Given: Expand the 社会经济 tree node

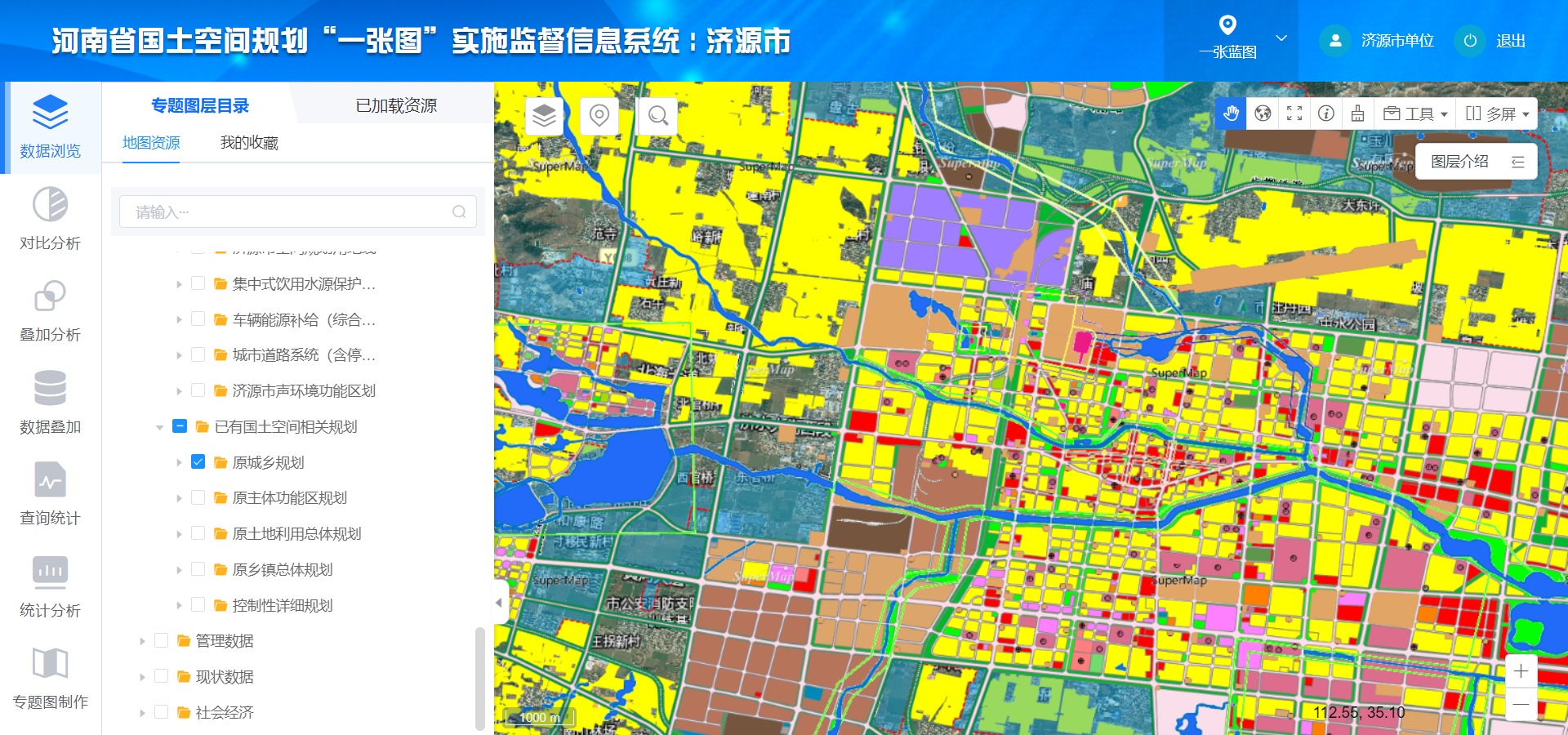Looking at the screenshot, I should 142,713.
